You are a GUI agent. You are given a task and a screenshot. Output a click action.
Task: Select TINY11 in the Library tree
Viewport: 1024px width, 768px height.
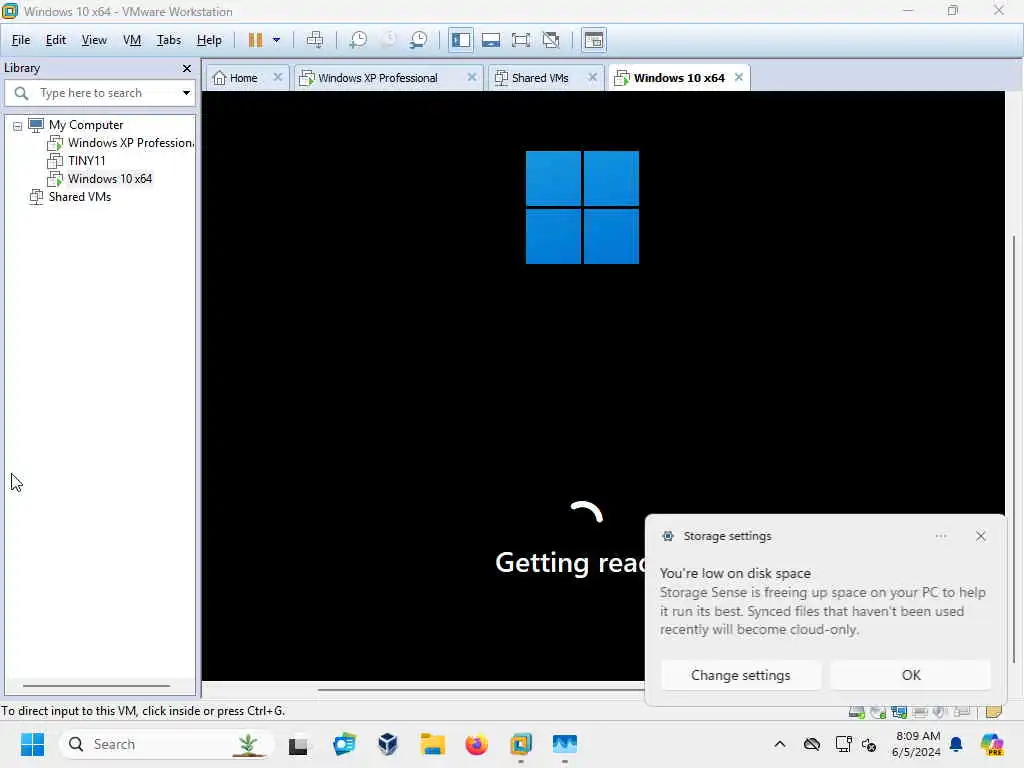[x=86, y=161]
